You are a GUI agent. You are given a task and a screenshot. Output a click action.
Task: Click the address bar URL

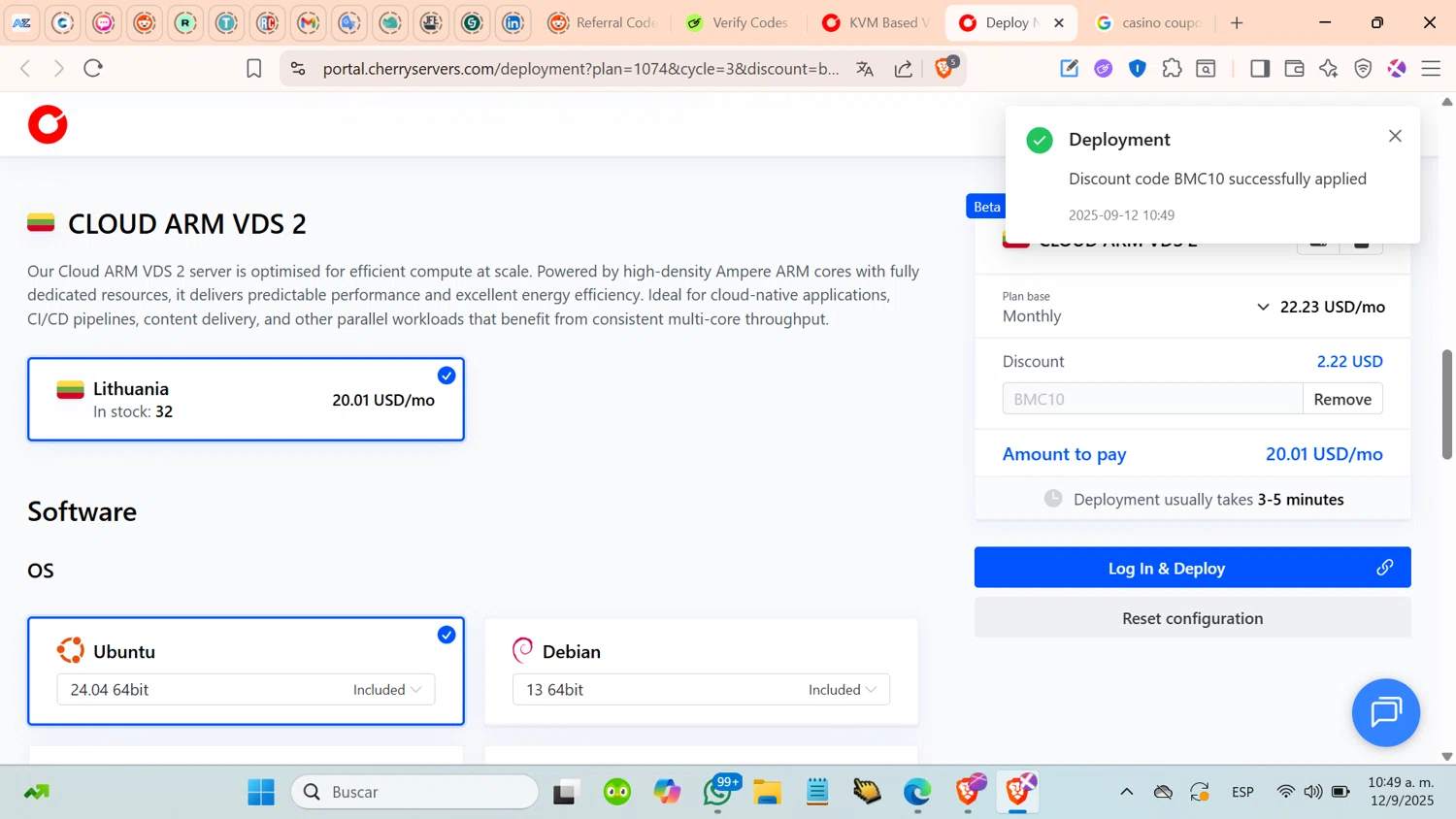tap(580, 68)
